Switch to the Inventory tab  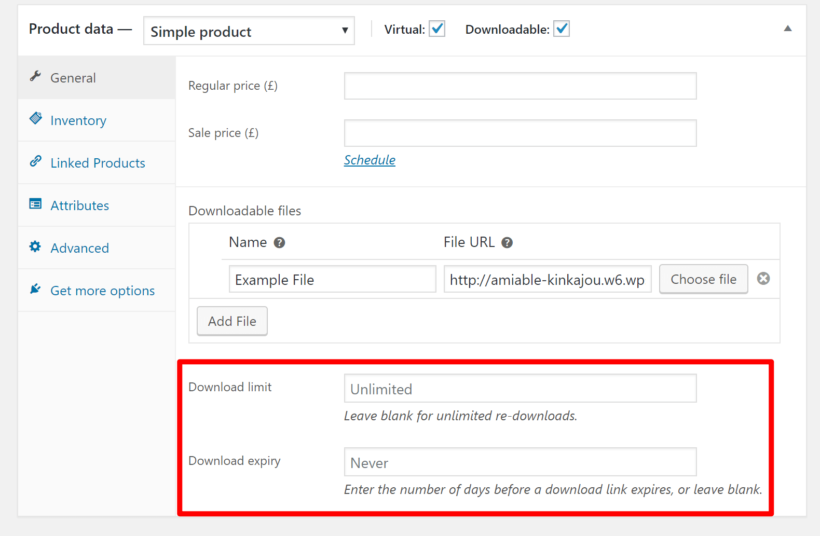point(97,120)
